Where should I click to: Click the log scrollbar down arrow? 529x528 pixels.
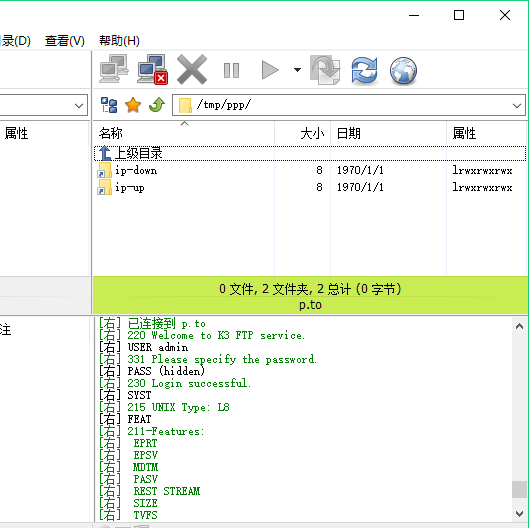click(520, 513)
